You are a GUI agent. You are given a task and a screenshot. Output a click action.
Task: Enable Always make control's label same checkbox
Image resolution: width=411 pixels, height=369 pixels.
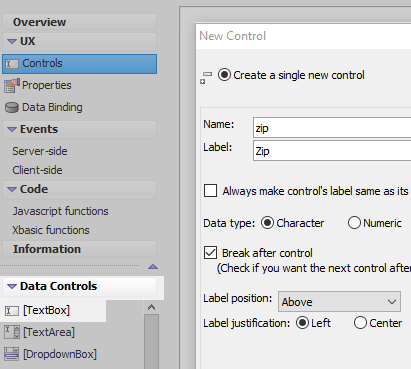[x=210, y=191]
